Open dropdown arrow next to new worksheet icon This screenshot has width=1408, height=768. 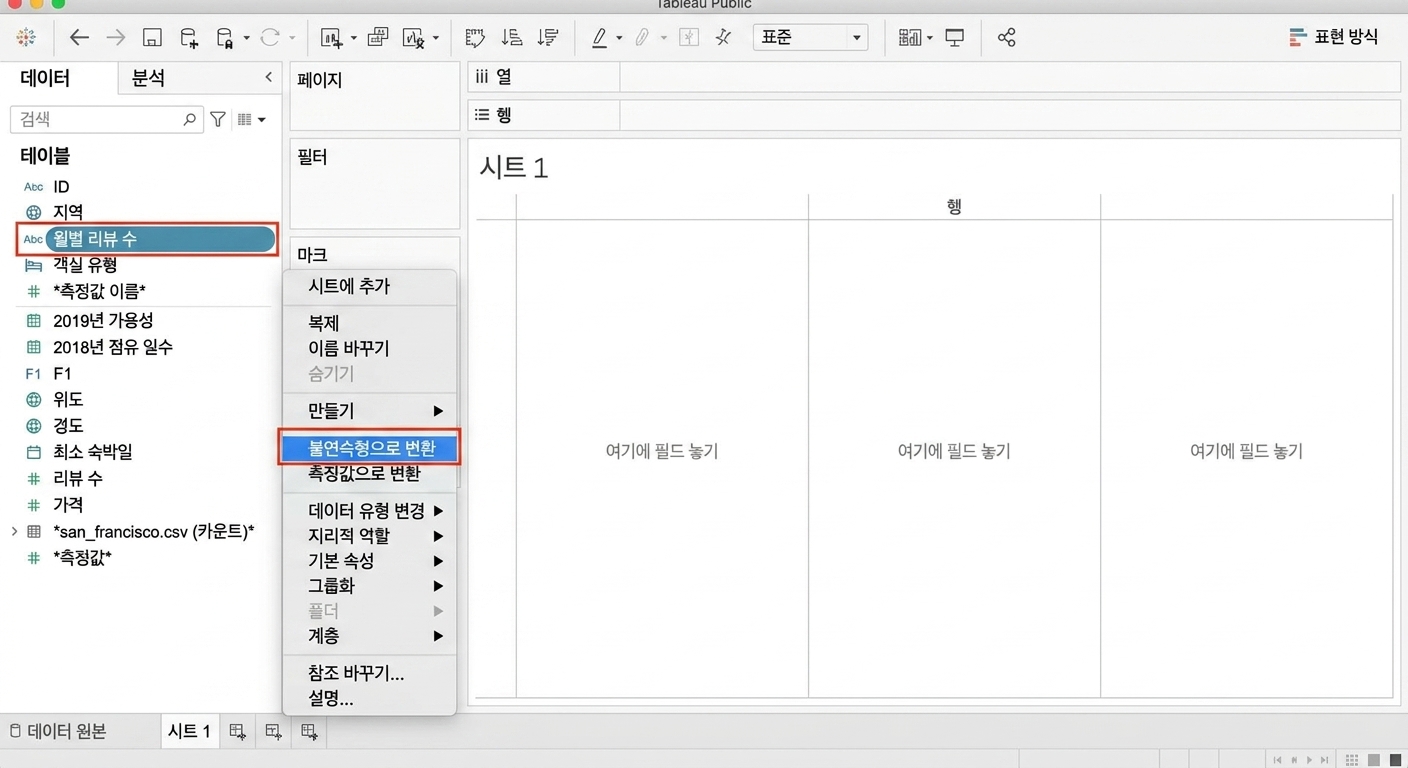353,39
